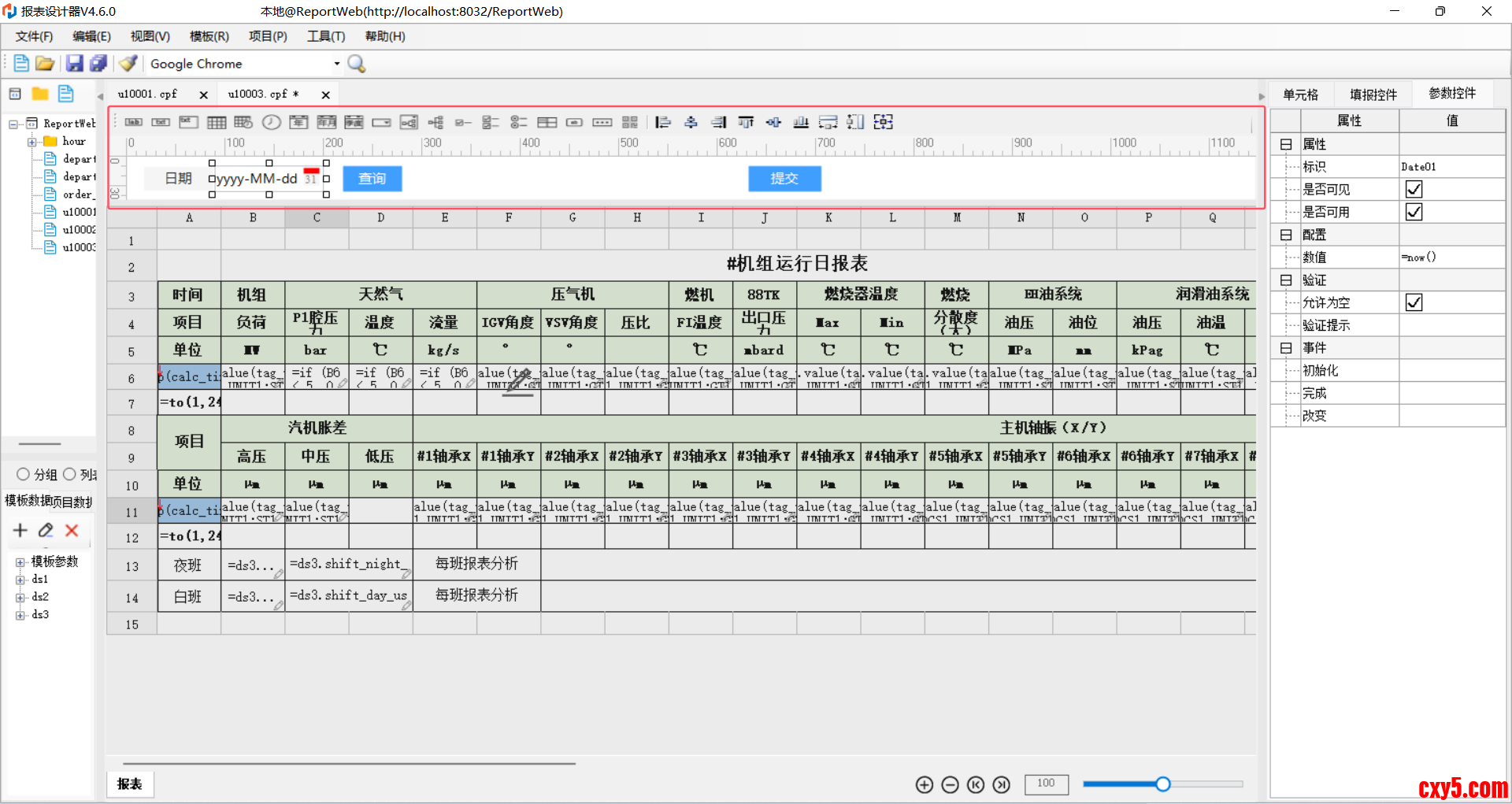Switch to the 单元格 tab
1512x804 pixels.
1300,94
